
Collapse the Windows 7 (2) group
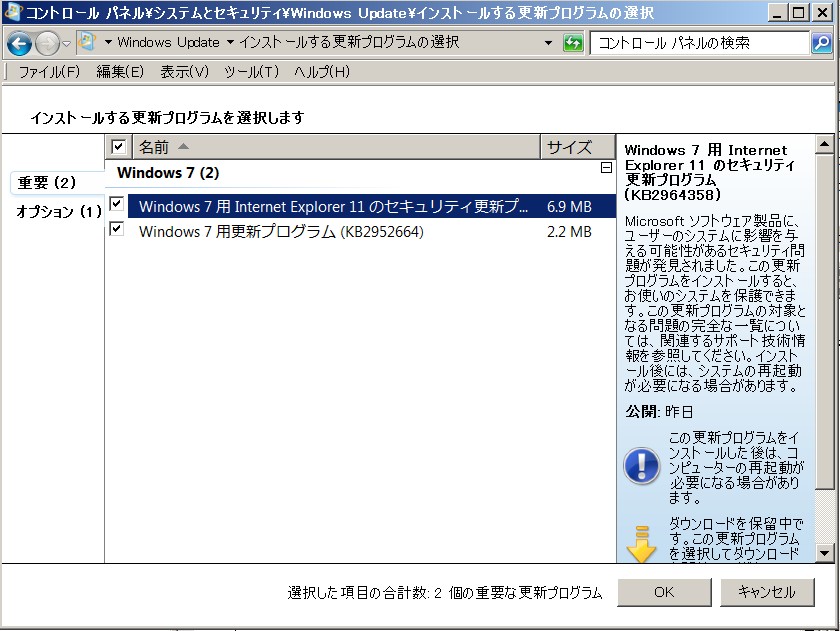(606, 168)
